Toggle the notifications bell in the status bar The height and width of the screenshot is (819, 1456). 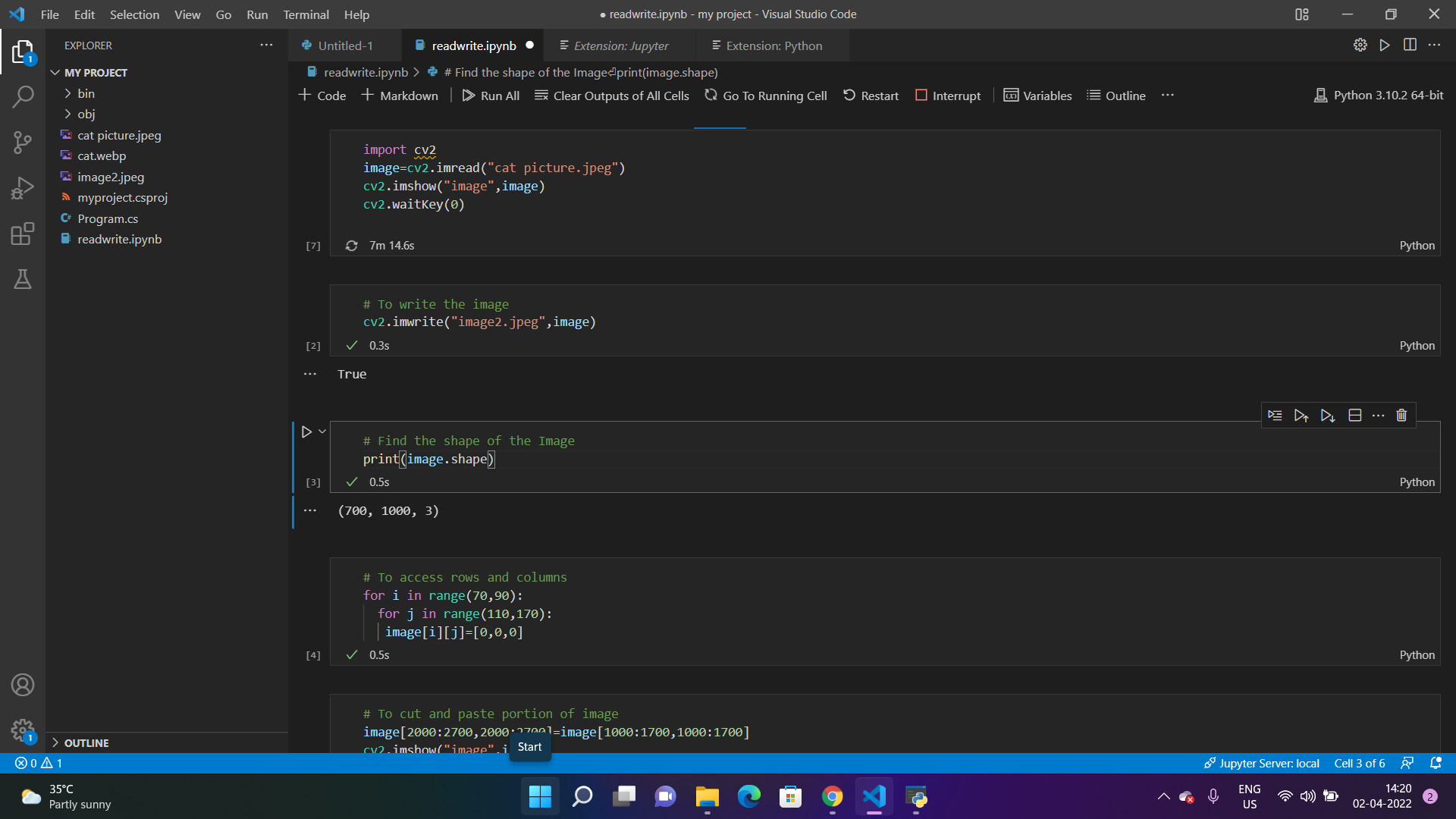1436,763
